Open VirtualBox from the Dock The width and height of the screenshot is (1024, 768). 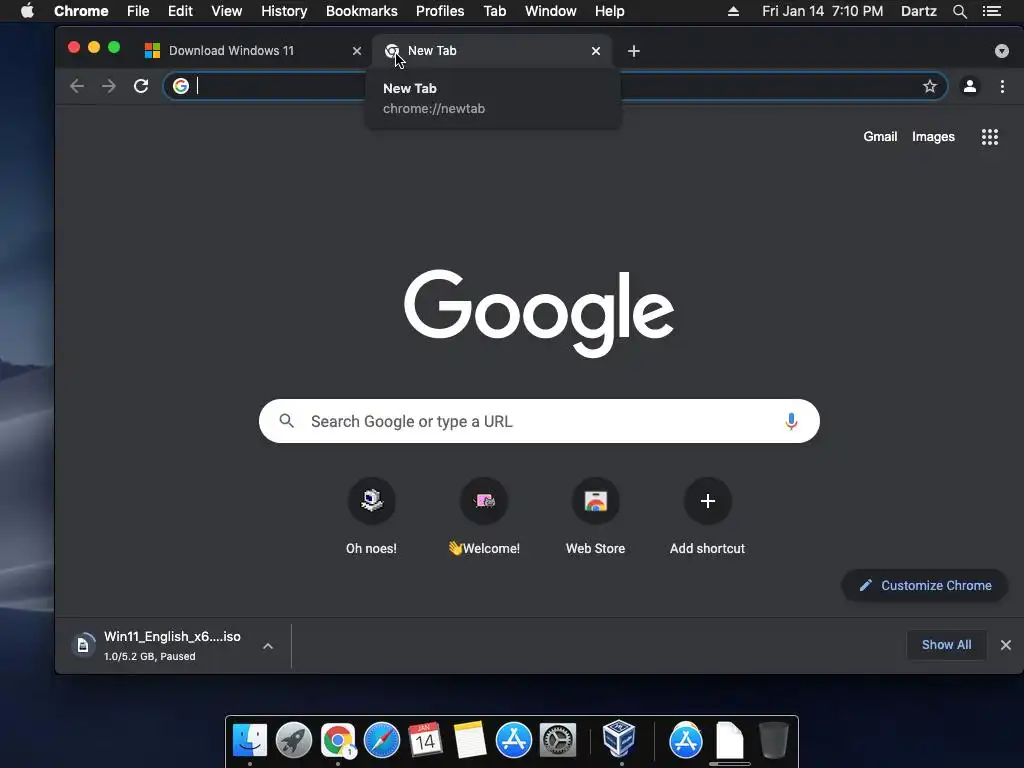(x=619, y=739)
